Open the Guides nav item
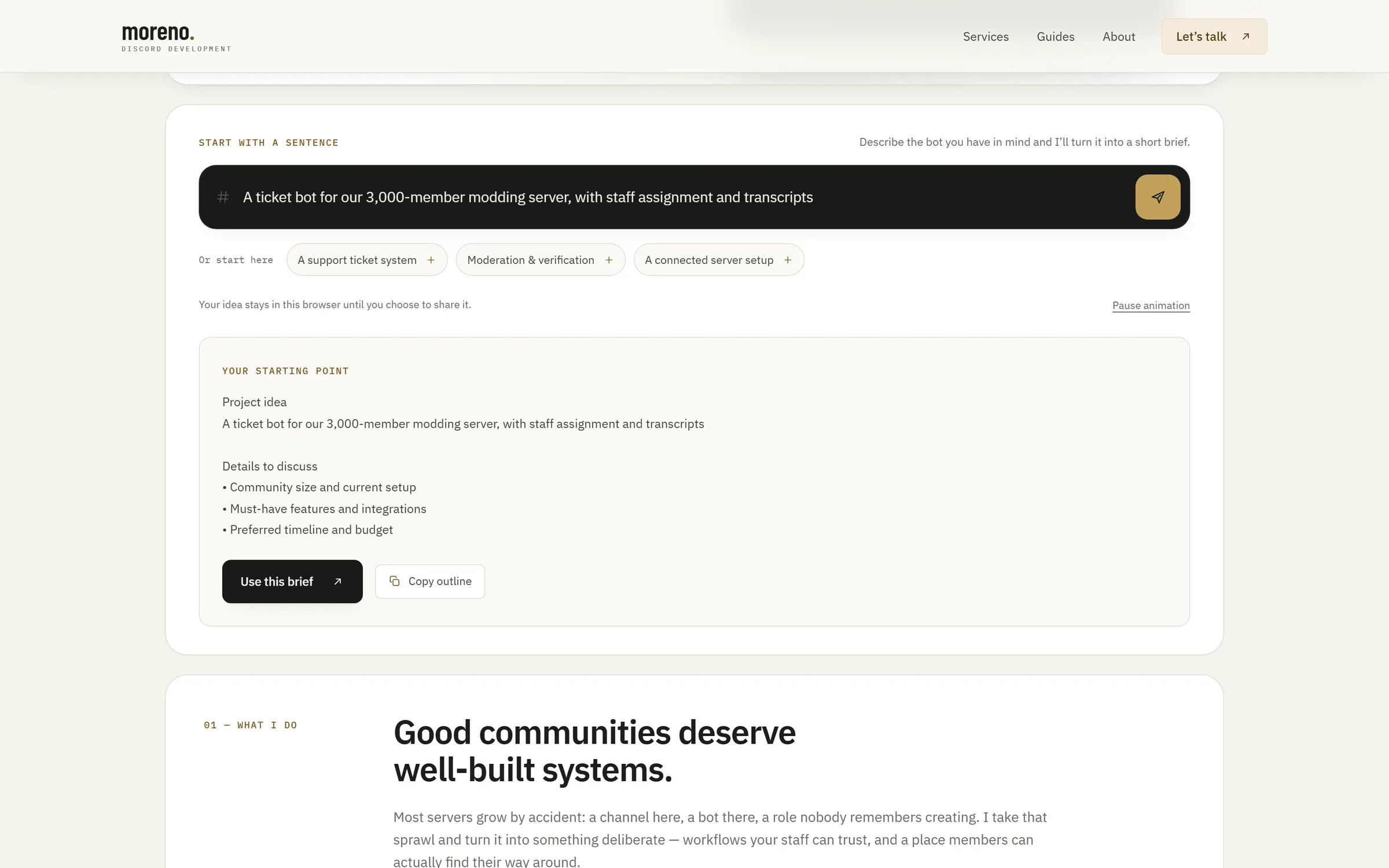The image size is (1389, 868). click(1055, 36)
